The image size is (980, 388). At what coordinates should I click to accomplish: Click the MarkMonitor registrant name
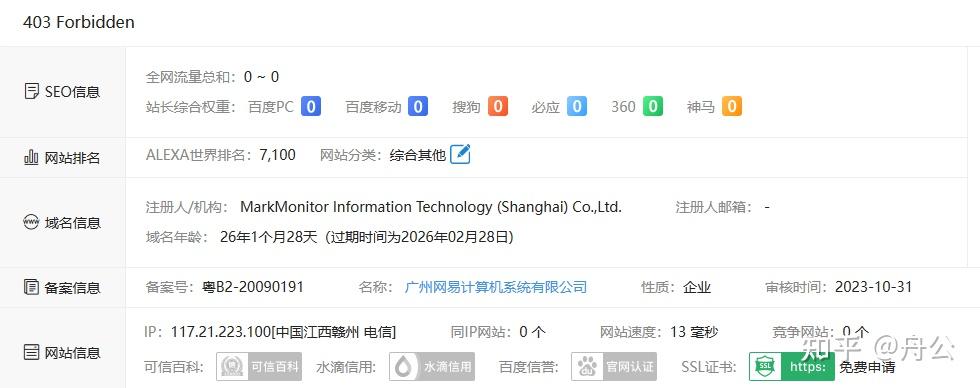point(431,207)
